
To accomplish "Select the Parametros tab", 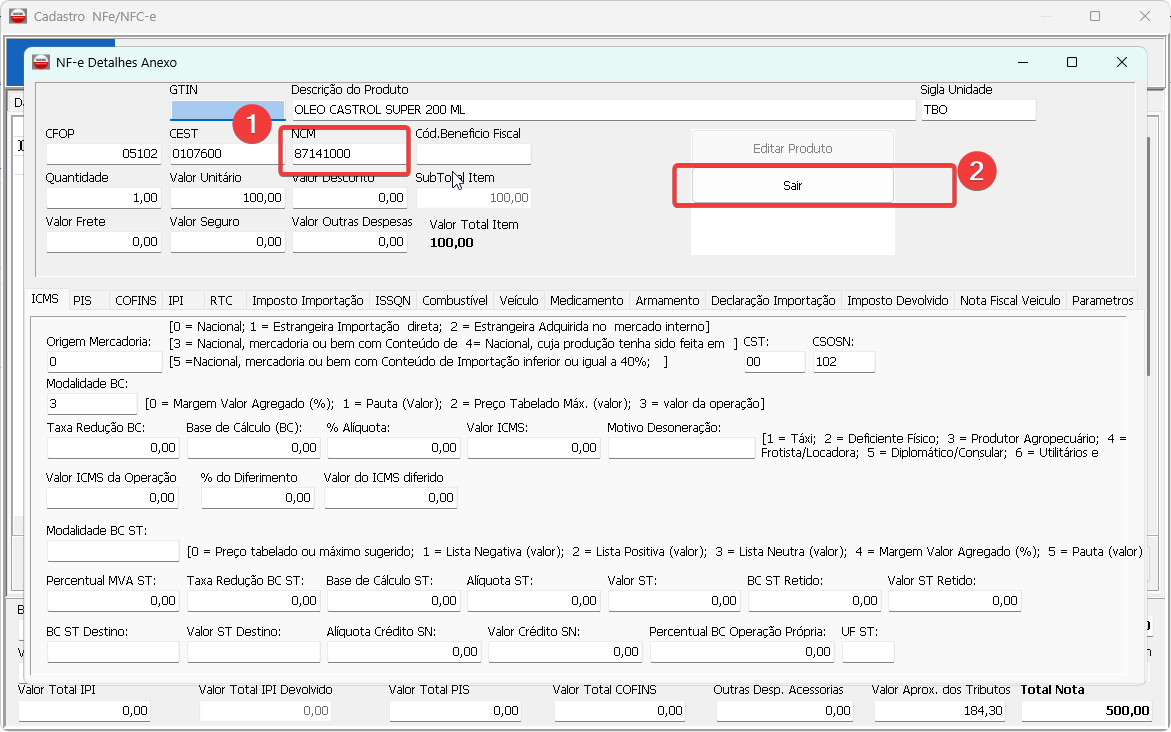I will coord(1102,300).
